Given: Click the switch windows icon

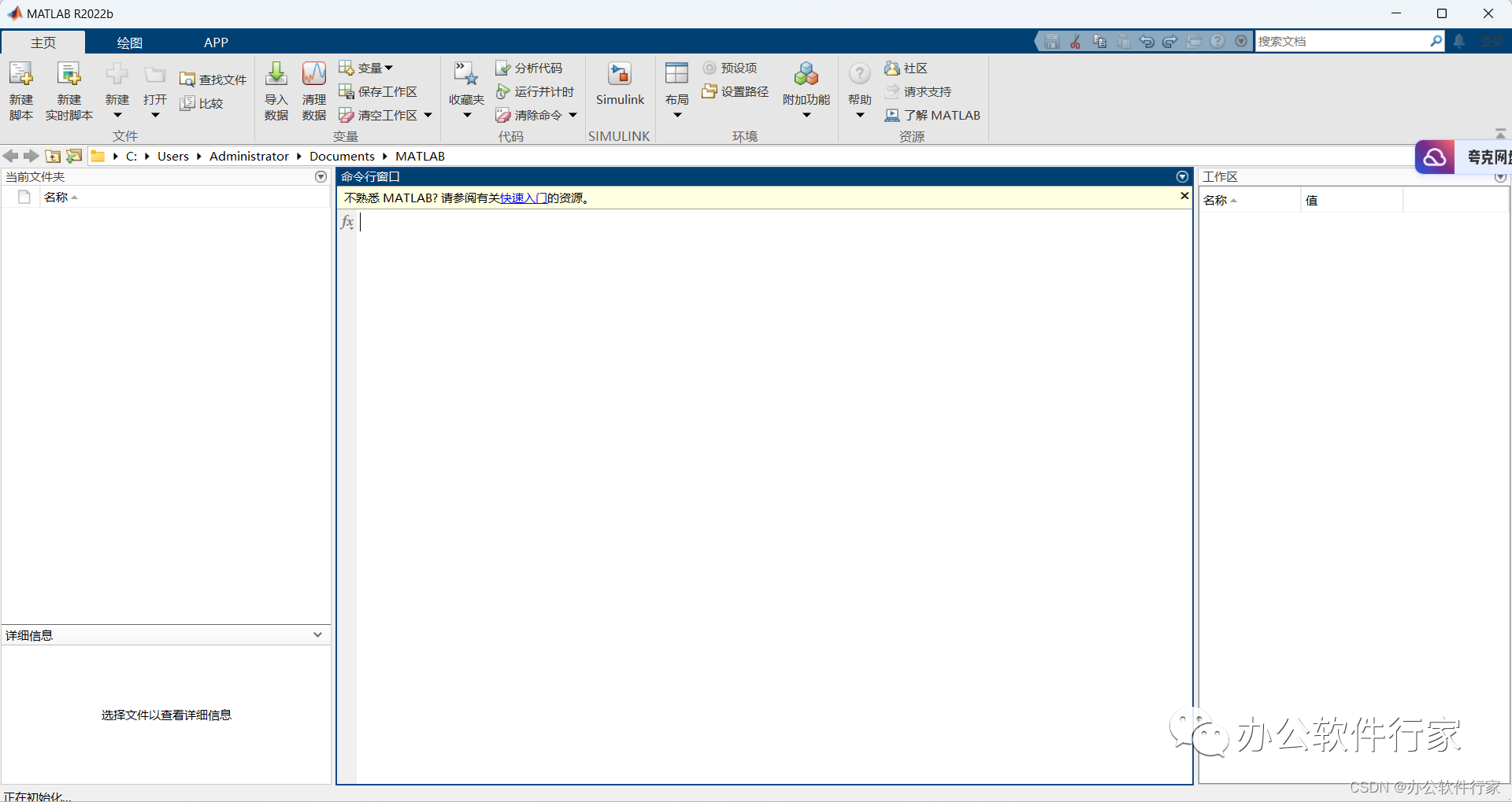Looking at the screenshot, I should 1194,41.
